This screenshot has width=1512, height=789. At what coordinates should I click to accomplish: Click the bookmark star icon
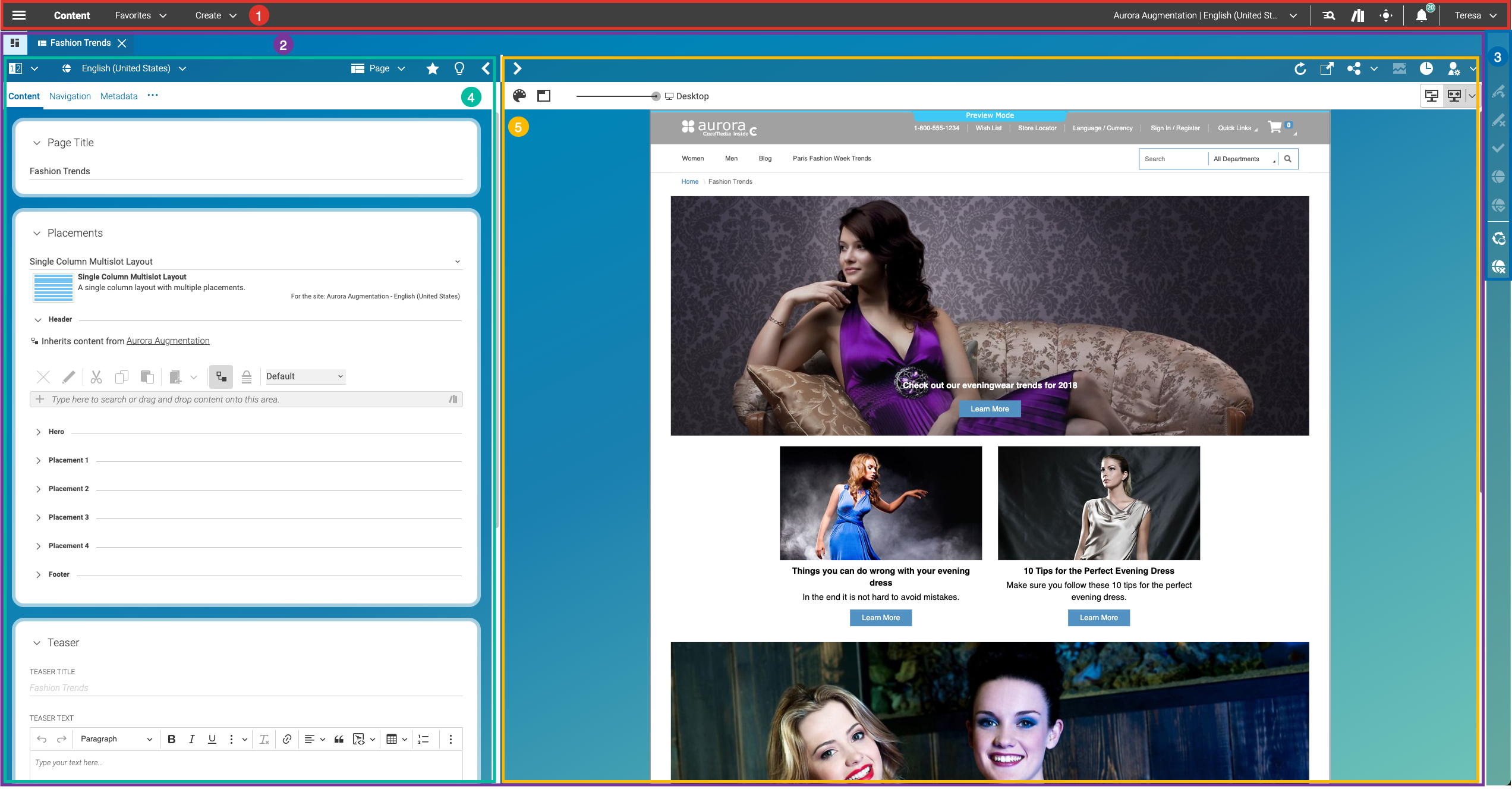pos(433,68)
